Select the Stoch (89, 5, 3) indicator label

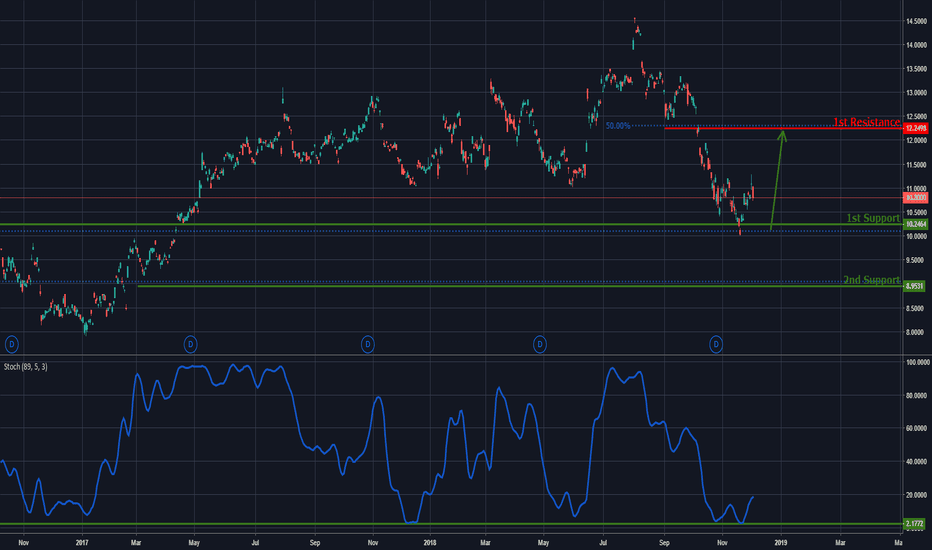coord(26,367)
